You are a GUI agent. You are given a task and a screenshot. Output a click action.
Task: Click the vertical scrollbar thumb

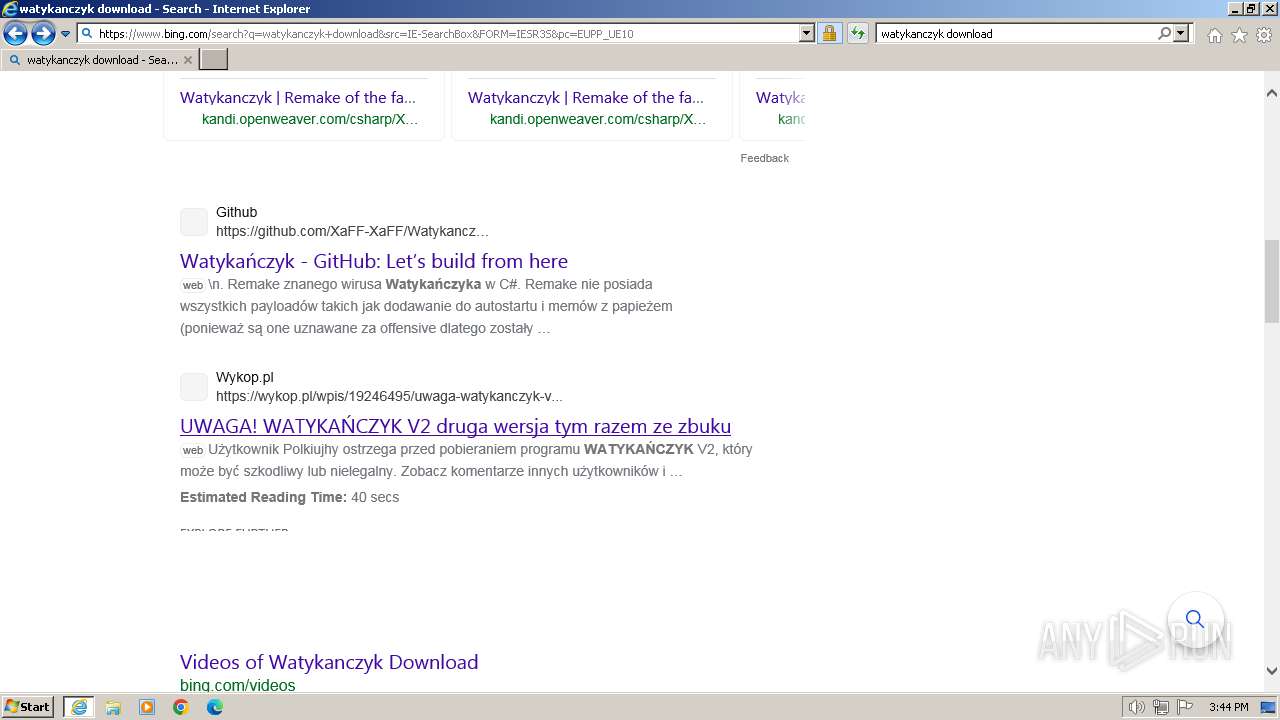(x=1272, y=281)
